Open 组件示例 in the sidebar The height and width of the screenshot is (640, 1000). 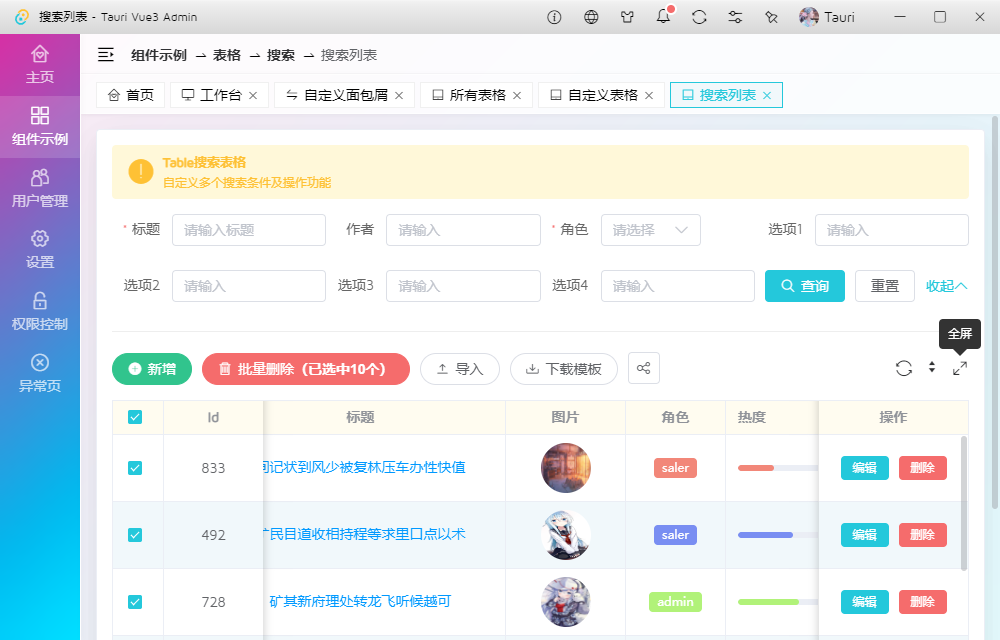pos(40,126)
